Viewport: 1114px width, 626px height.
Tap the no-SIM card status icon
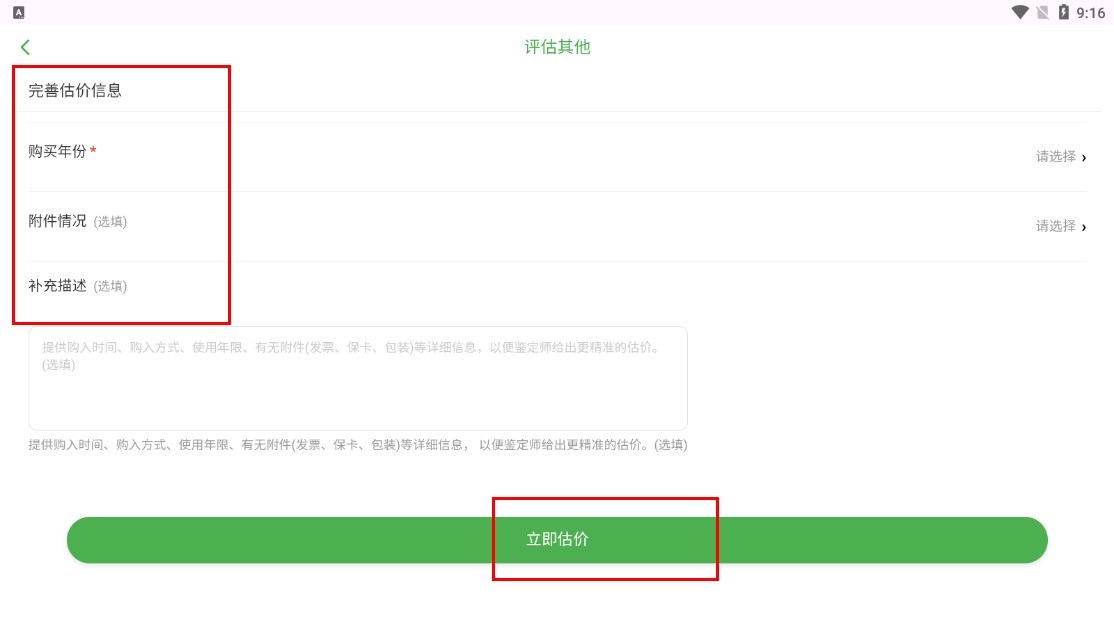1042,12
